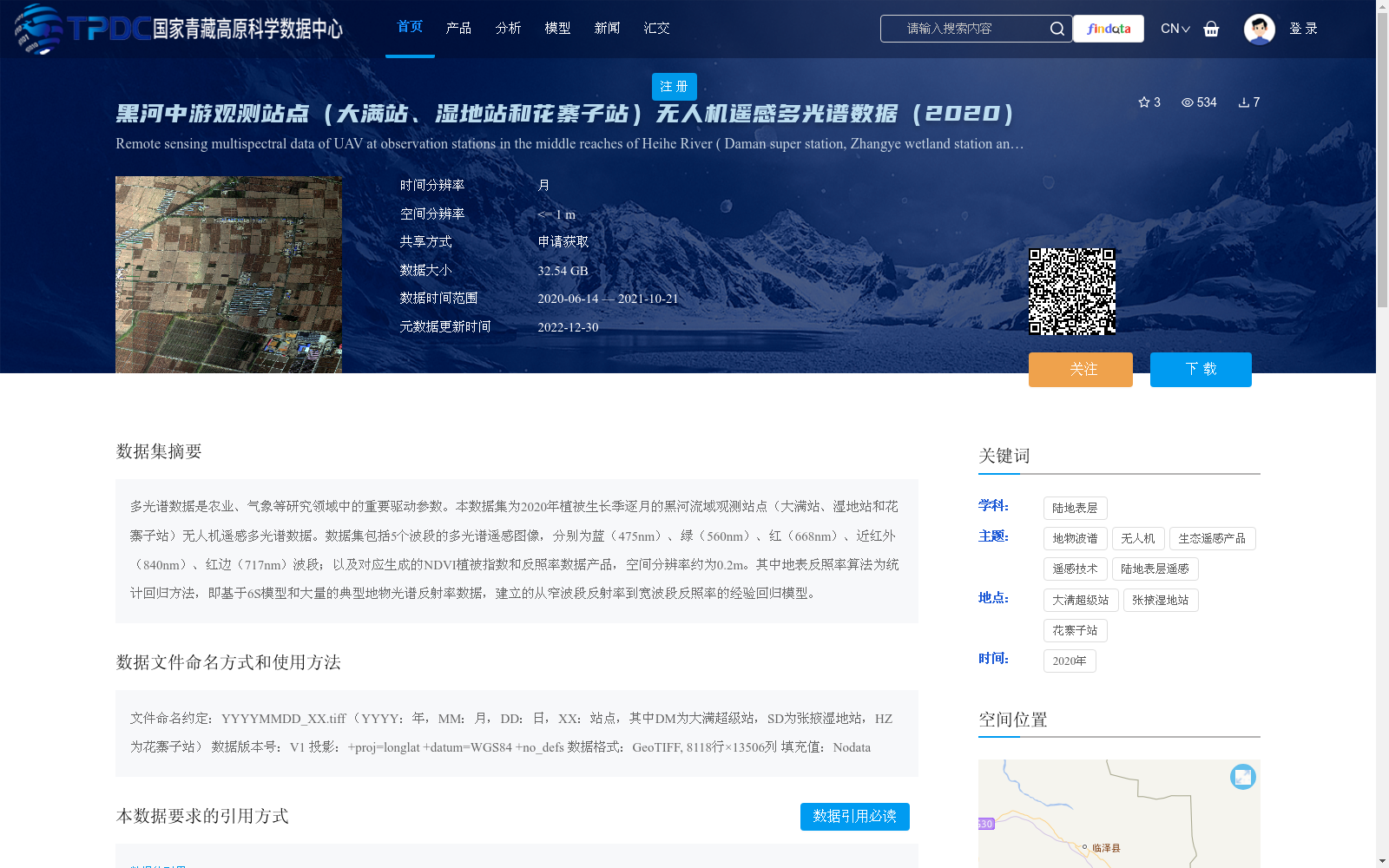
Task: Click the map expand icon
Action: pyautogui.click(x=1243, y=777)
